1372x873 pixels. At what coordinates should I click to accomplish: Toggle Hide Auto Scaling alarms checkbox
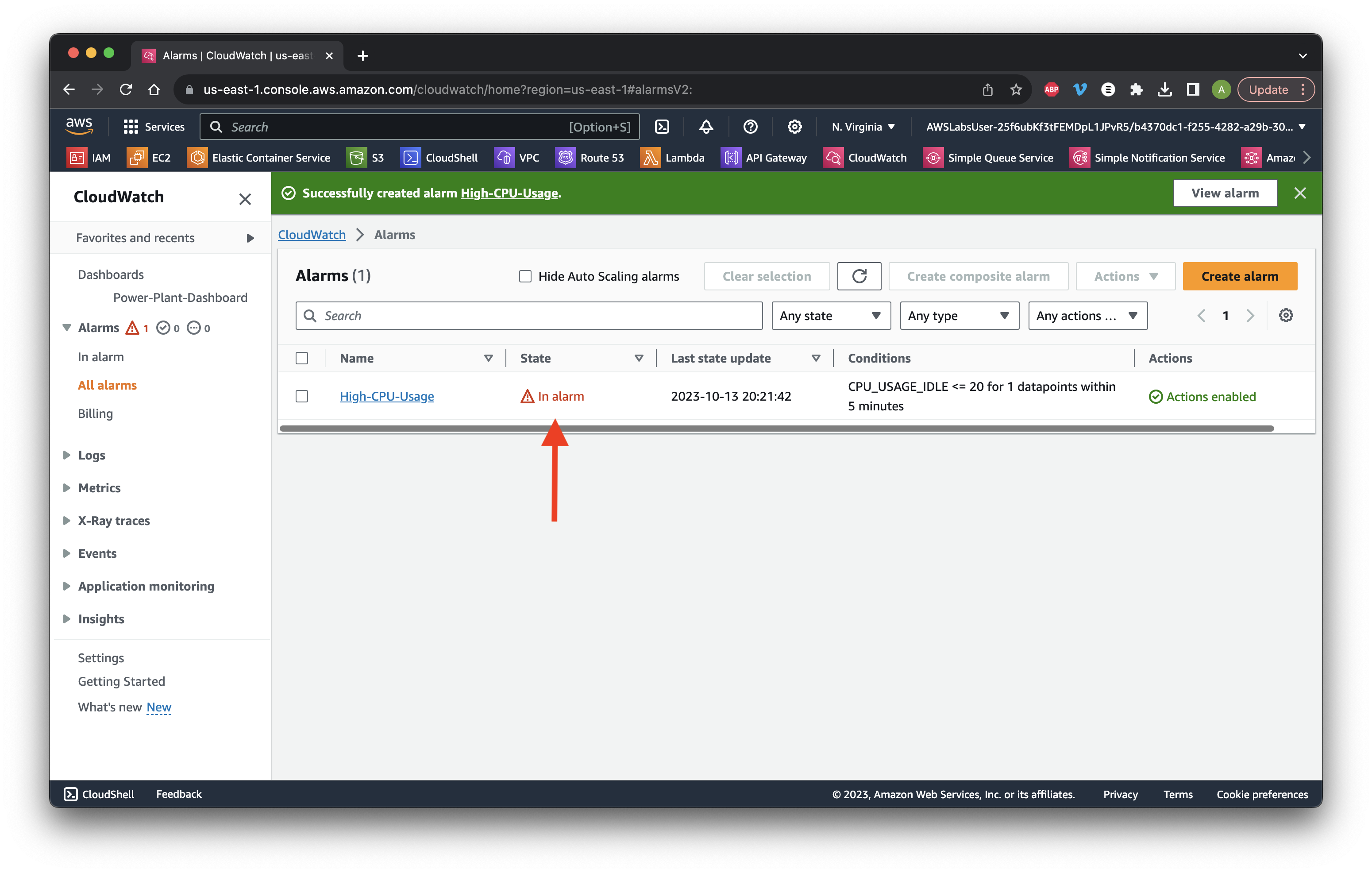coord(525,276)
